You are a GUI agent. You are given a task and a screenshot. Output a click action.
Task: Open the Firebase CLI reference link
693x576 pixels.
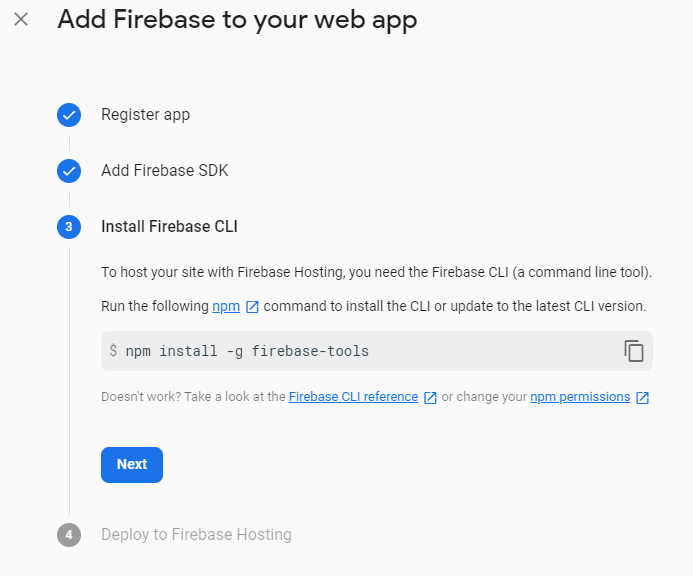pyautogui.click(x=353, y=397)
